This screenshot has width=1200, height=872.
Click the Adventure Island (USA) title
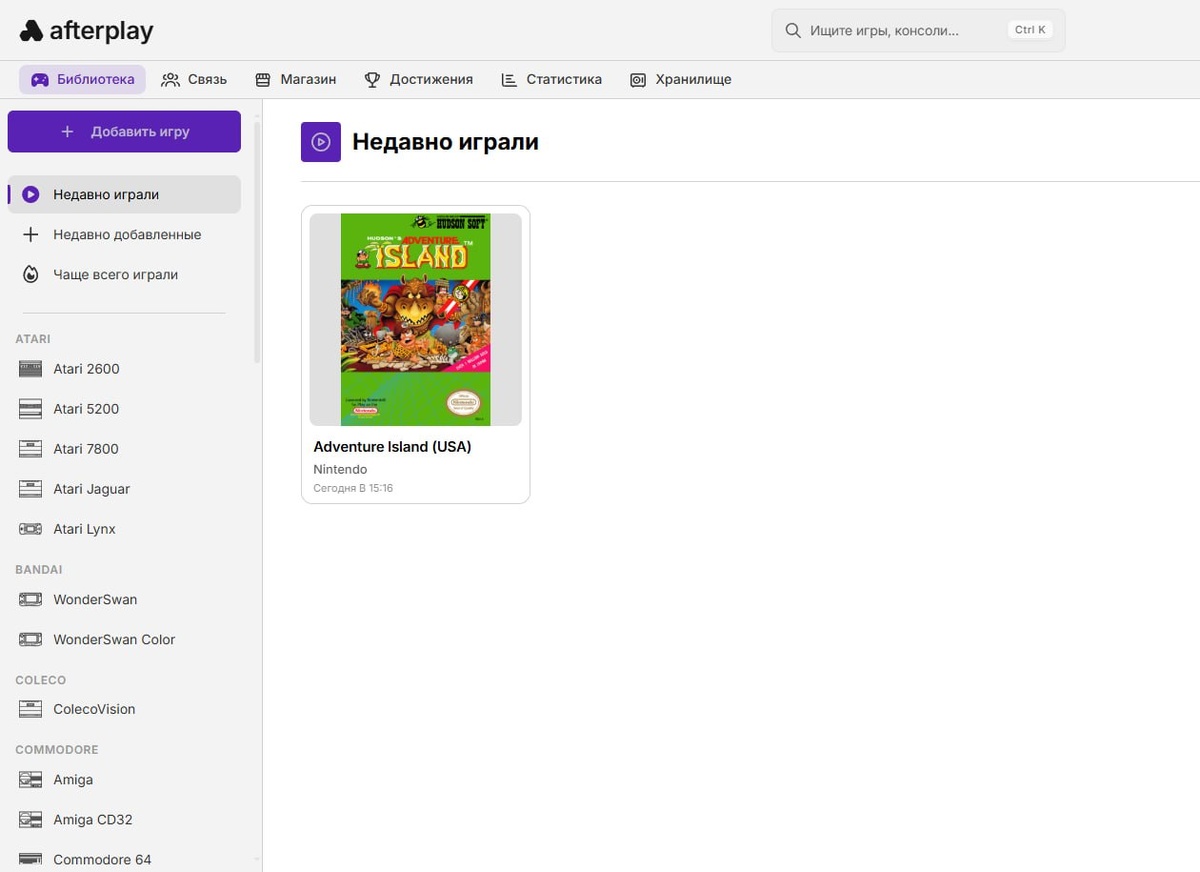[392, 447]
